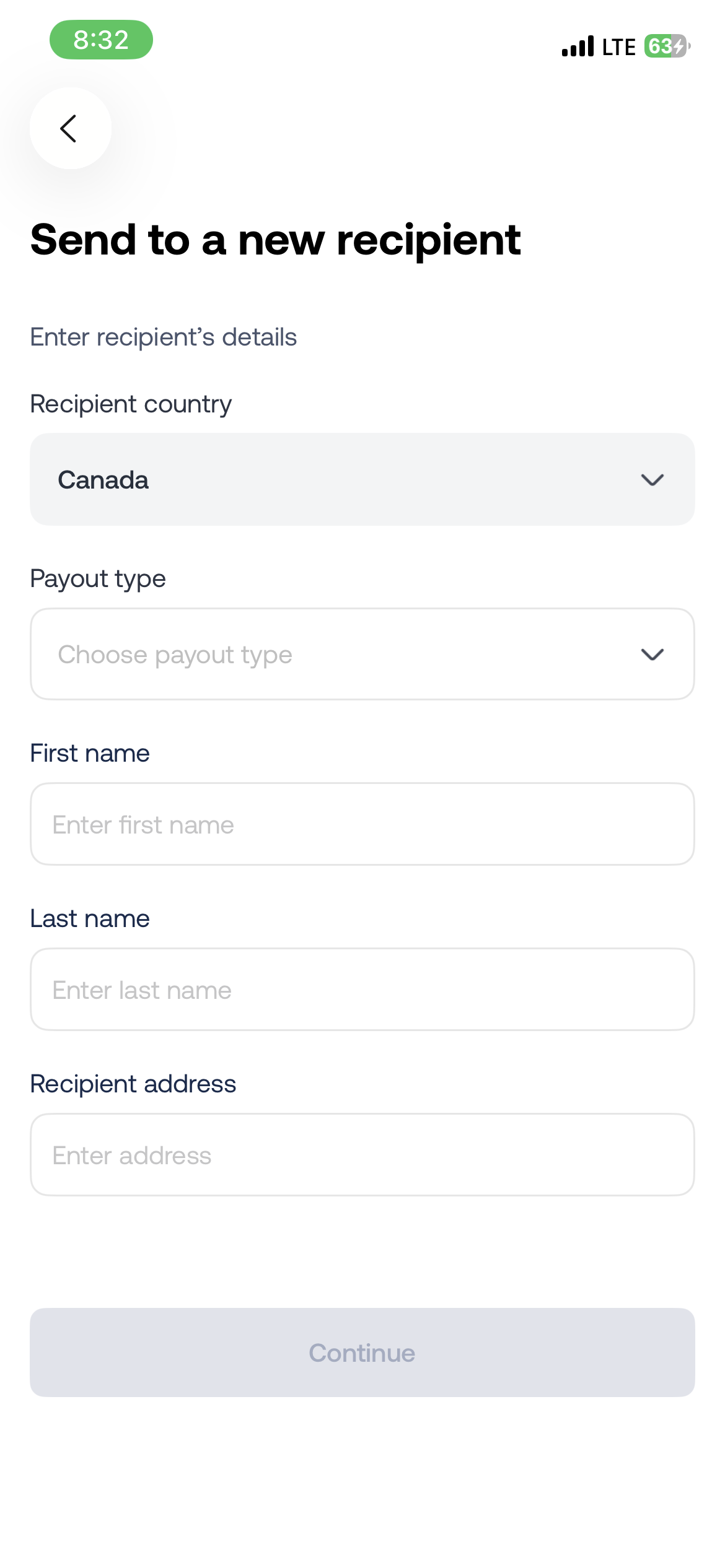Tap the Enter first name field
Image resolution: width=725 pixels, height=1568 pixels.
point(362,824)
